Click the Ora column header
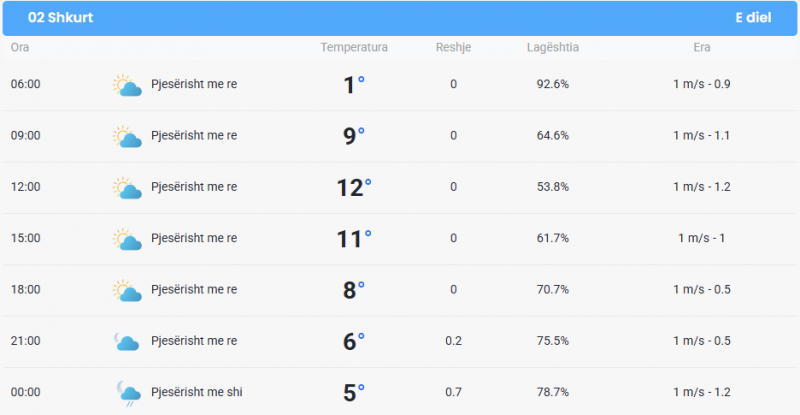 pyautogui.click(x=20, y=47)
